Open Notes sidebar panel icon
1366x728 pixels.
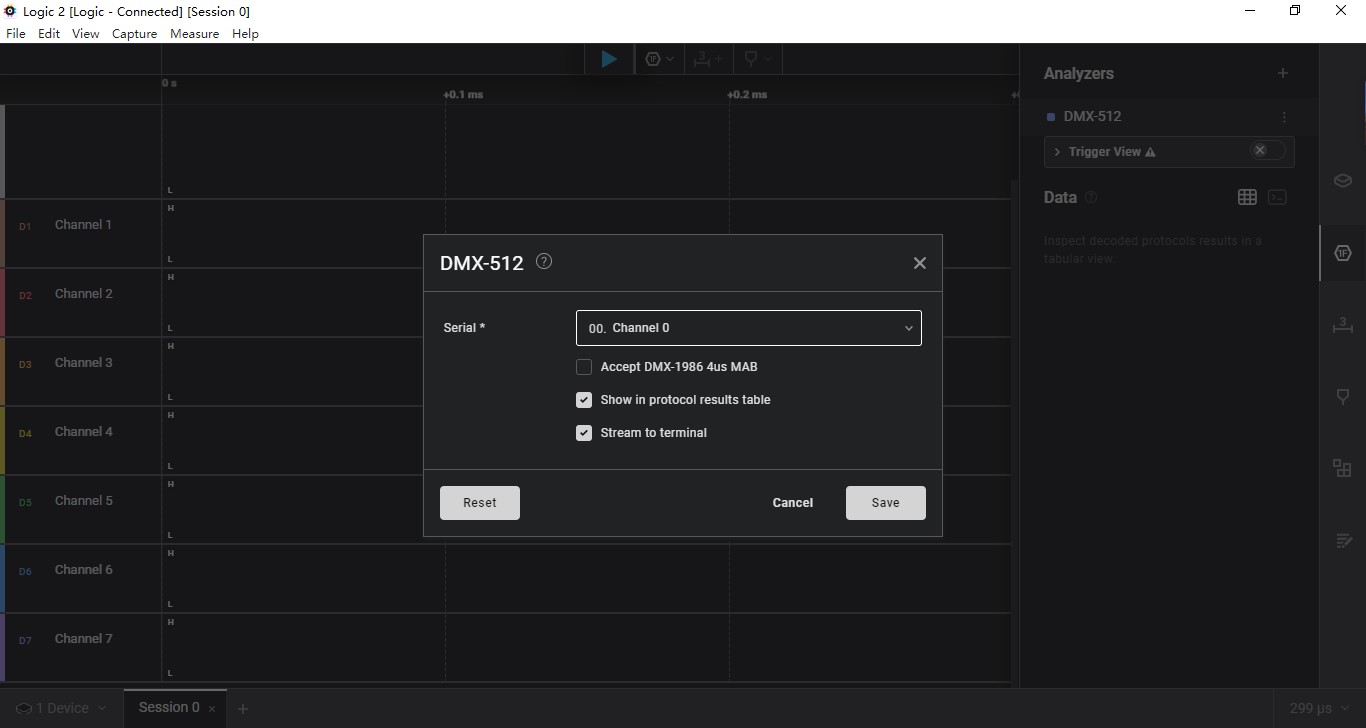click(x=1342, y=541)
